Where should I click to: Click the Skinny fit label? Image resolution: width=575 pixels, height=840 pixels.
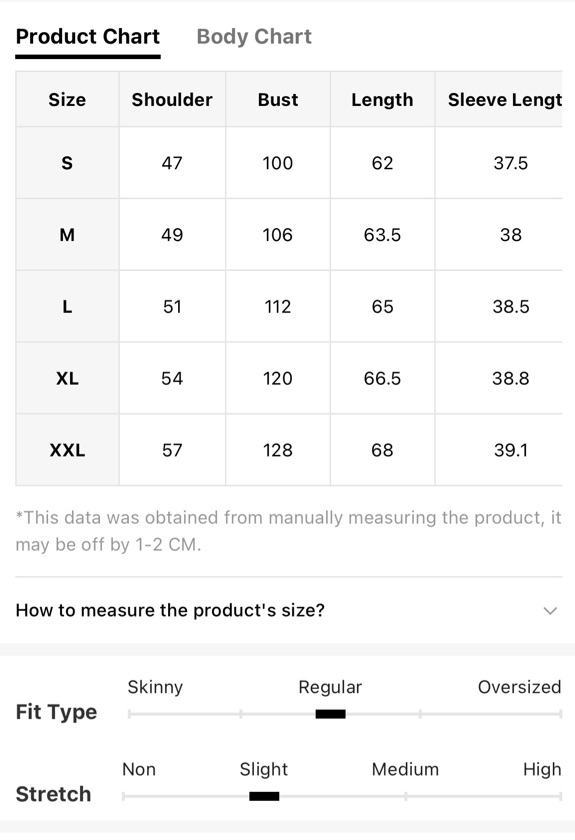point(155,687)
